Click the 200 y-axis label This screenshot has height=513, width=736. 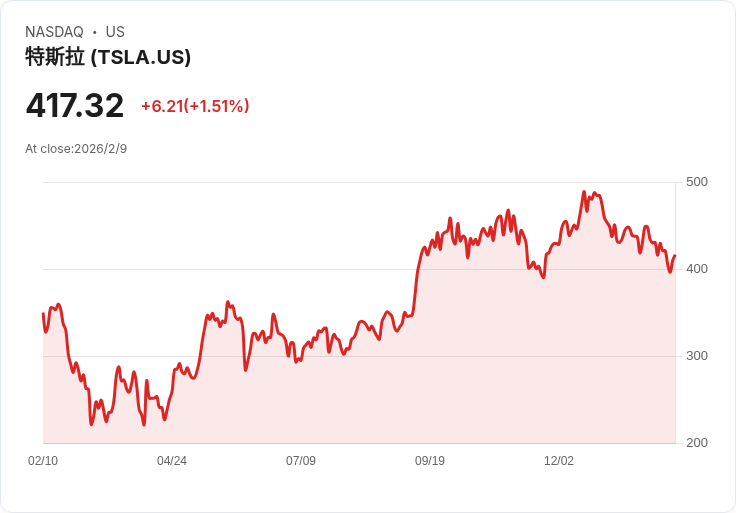696,443
